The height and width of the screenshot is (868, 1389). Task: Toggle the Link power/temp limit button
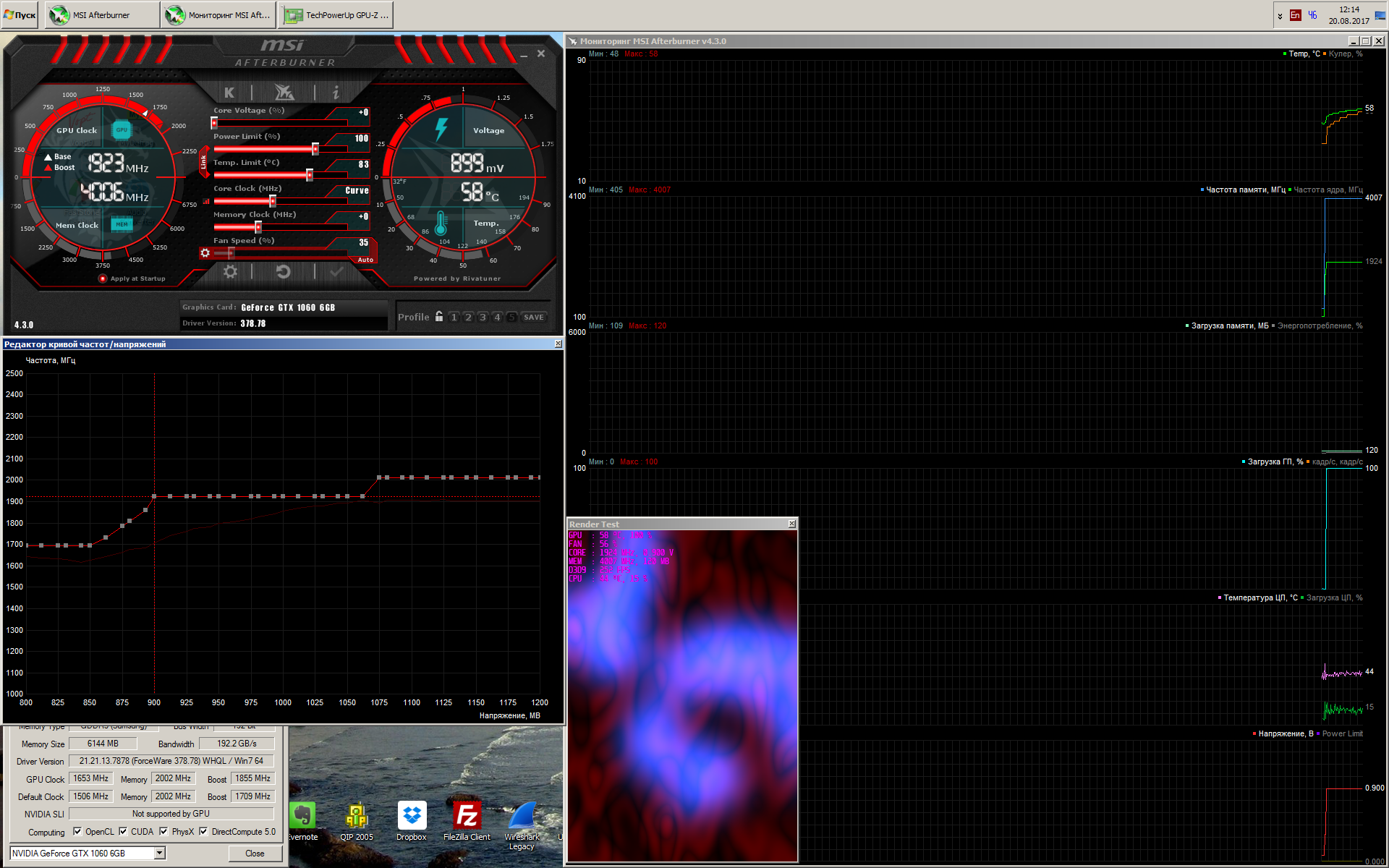(204, 163)
